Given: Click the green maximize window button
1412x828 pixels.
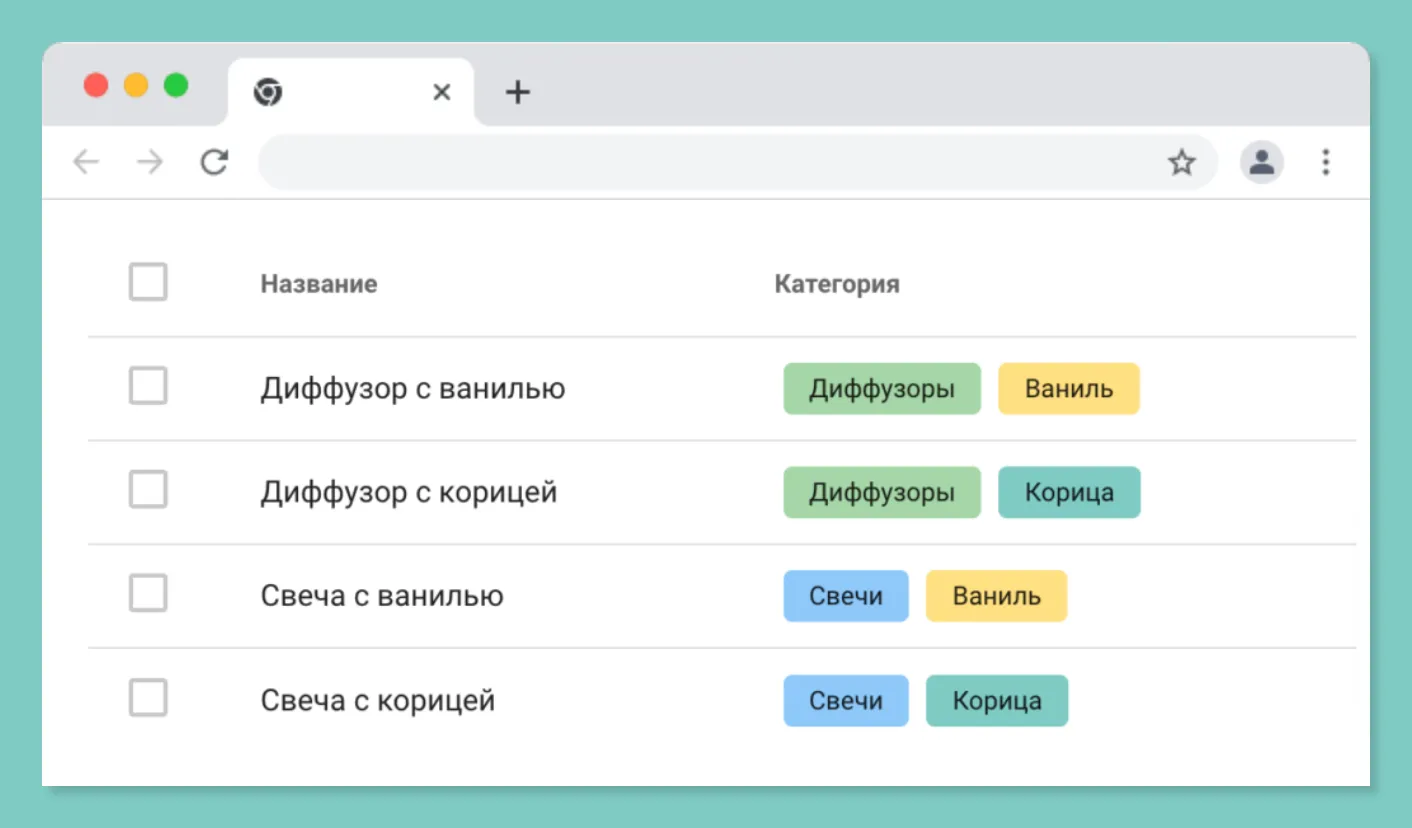Looking at the screenshot, I should 176,85.
